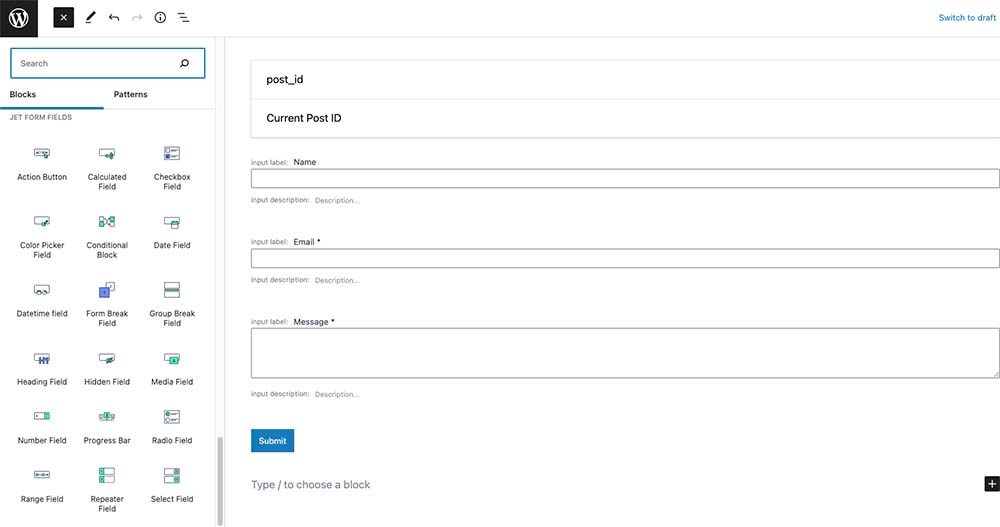This screenshot has height=527, width=1000.
Task: Click the Undo arrow
Action: pyautogui.click(x=114, y=18)
